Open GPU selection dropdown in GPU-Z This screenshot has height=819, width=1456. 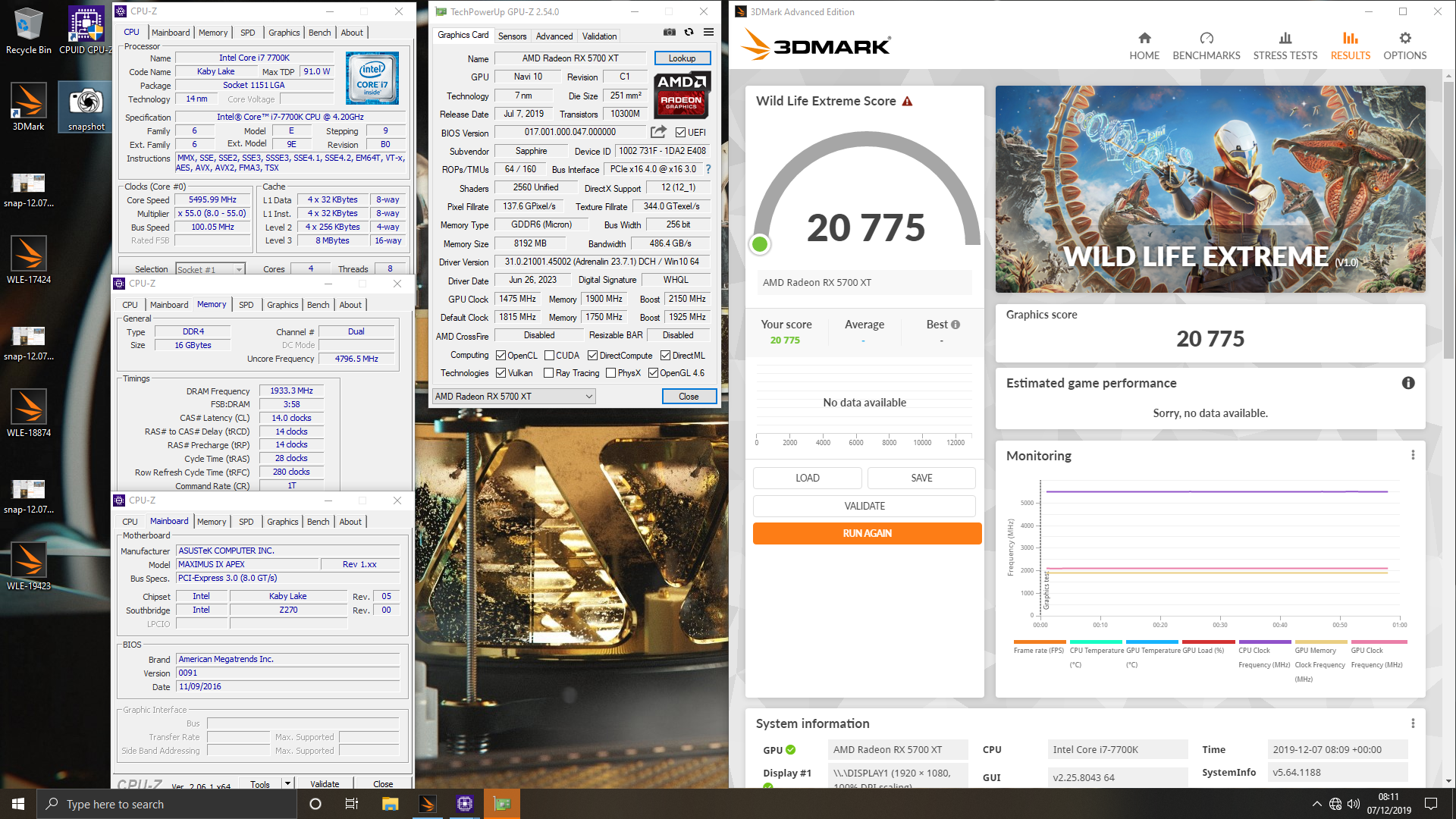[513, 397]
